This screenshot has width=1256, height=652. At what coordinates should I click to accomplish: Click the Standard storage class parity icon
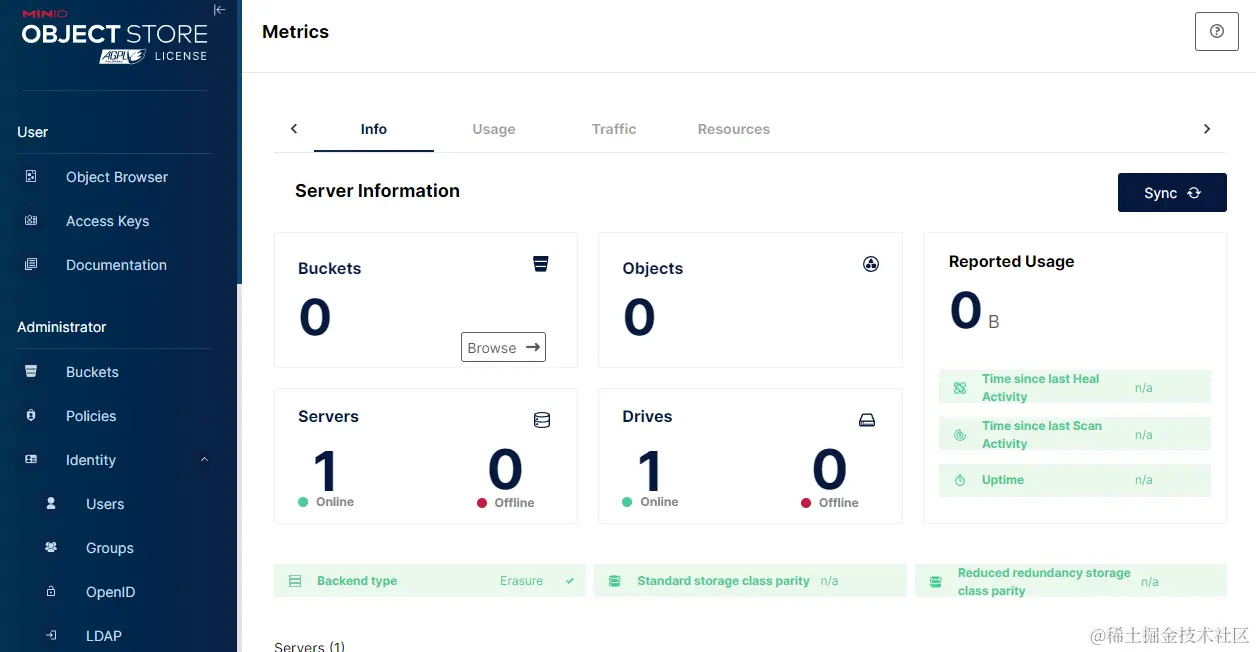click(x=615, y=581)
